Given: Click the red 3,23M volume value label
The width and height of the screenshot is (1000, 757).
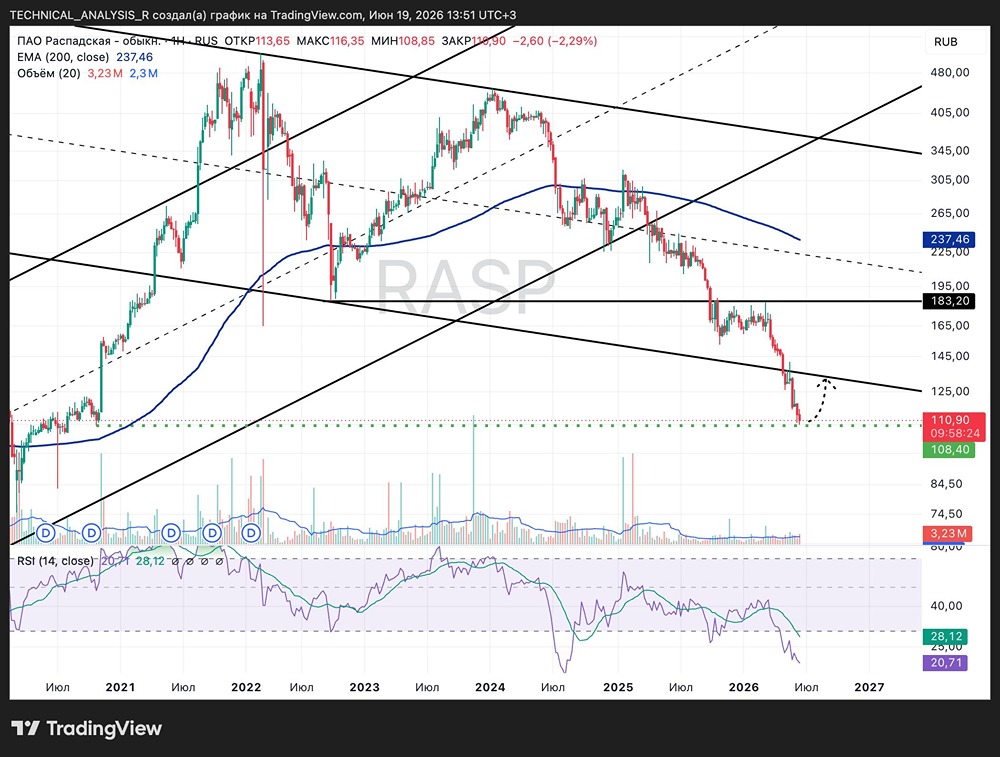Looking at the screenshot, I should [947, 533].
